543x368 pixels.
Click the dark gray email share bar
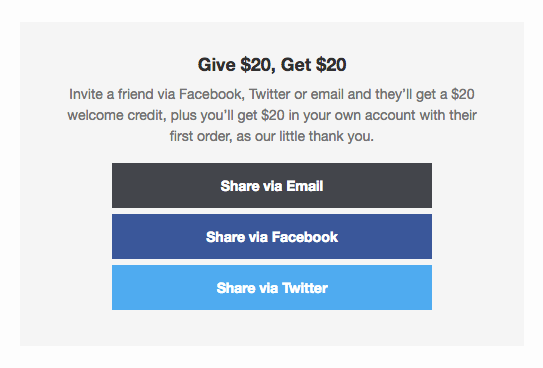click(272, 186)
